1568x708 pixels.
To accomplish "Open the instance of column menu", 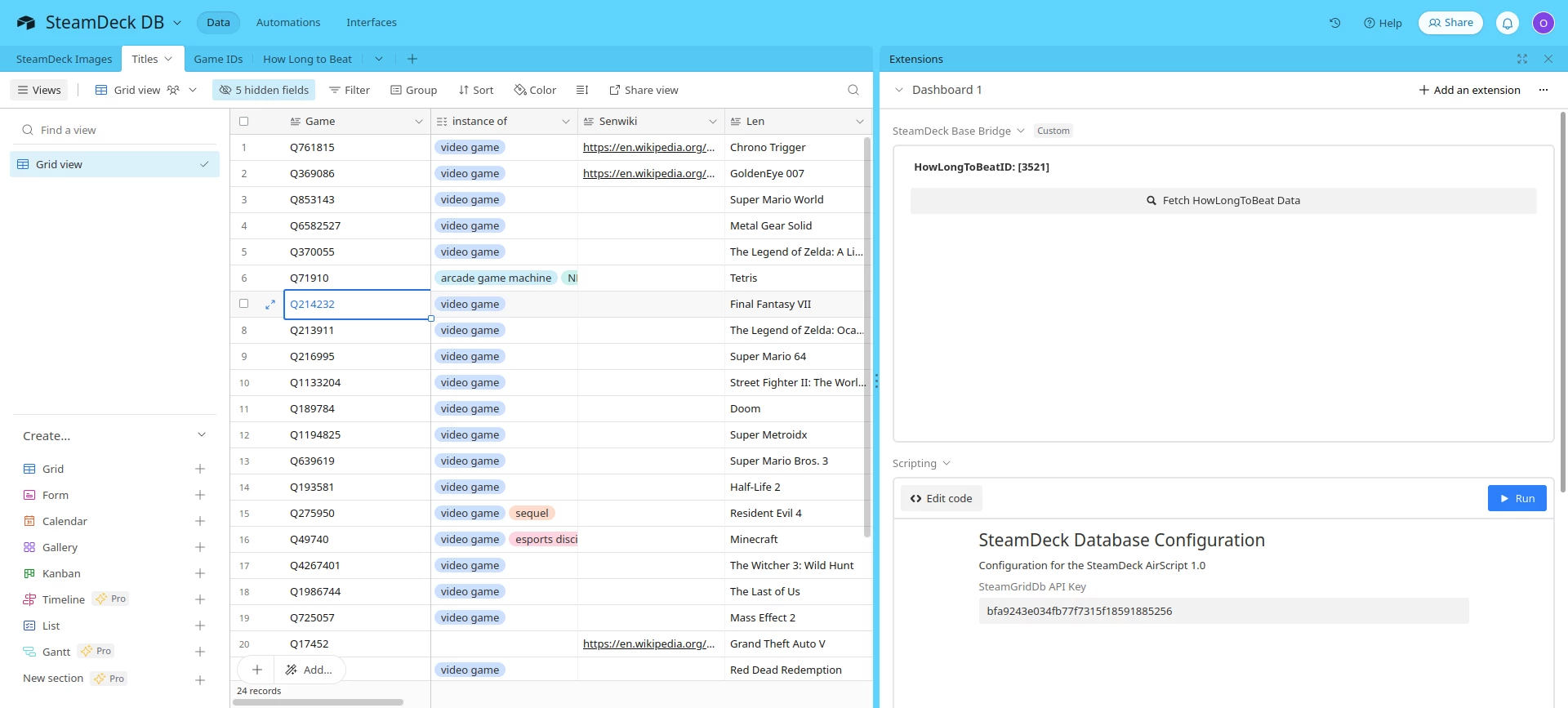I will pos(566,122).
